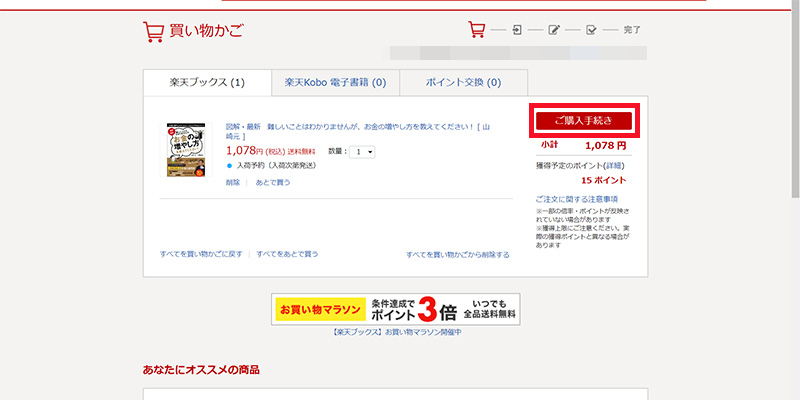The image size is (800, 400).
Task: Click すべてをあとで買う link
Action: (x=287, y=254)
